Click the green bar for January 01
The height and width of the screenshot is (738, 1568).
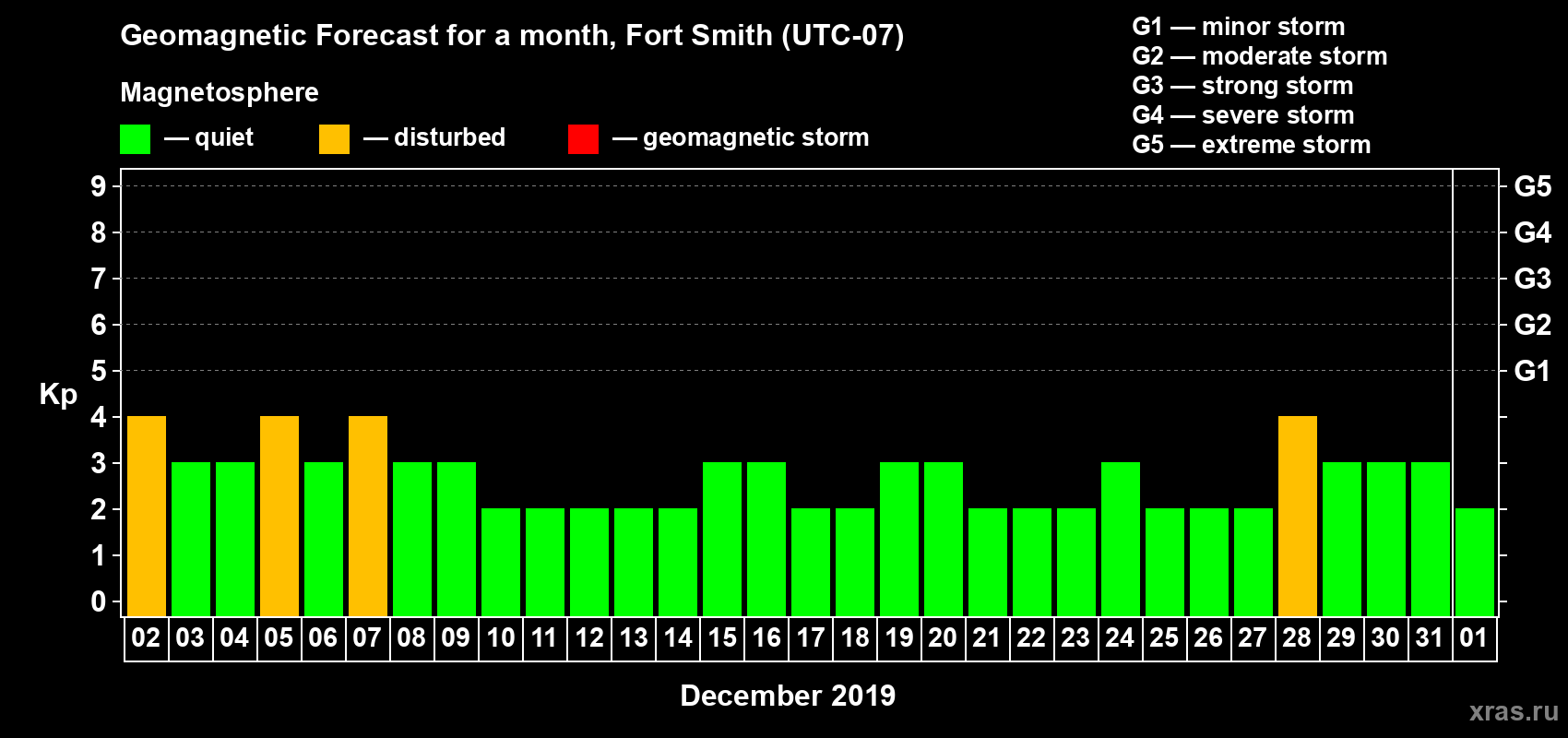(1475, 563)
